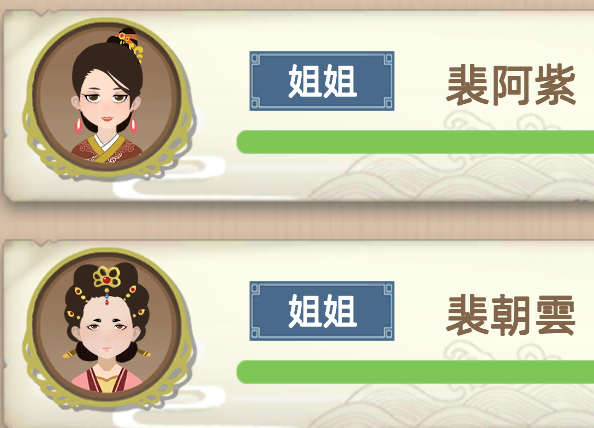Choose the 裴朝雲 family member card

pyautogui.click(x=299, y=334)
